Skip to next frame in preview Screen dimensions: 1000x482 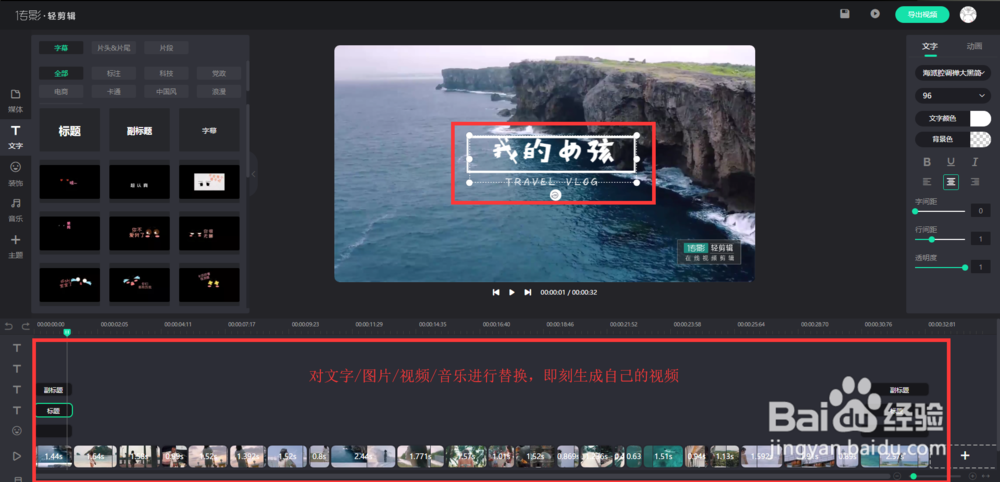point(527,292)
